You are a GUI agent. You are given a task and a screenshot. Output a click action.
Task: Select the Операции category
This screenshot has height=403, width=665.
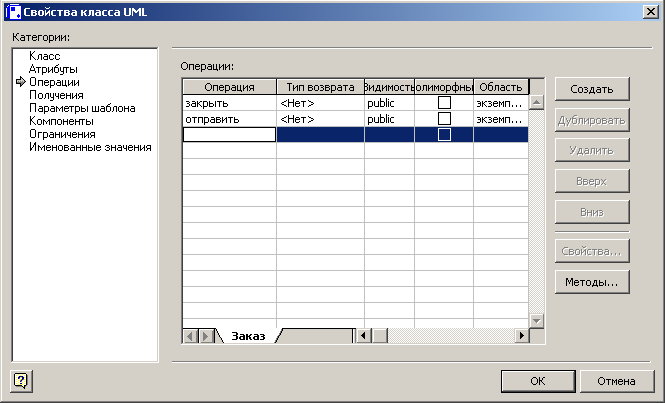click(x=54, y=82)
